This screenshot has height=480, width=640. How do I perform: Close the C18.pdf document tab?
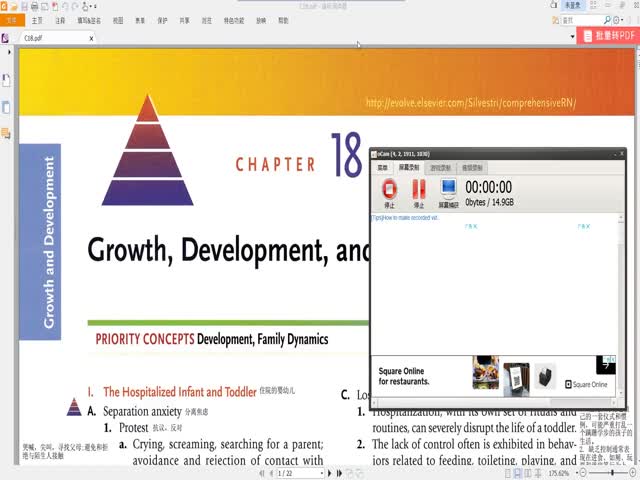[x=92, y=38]
